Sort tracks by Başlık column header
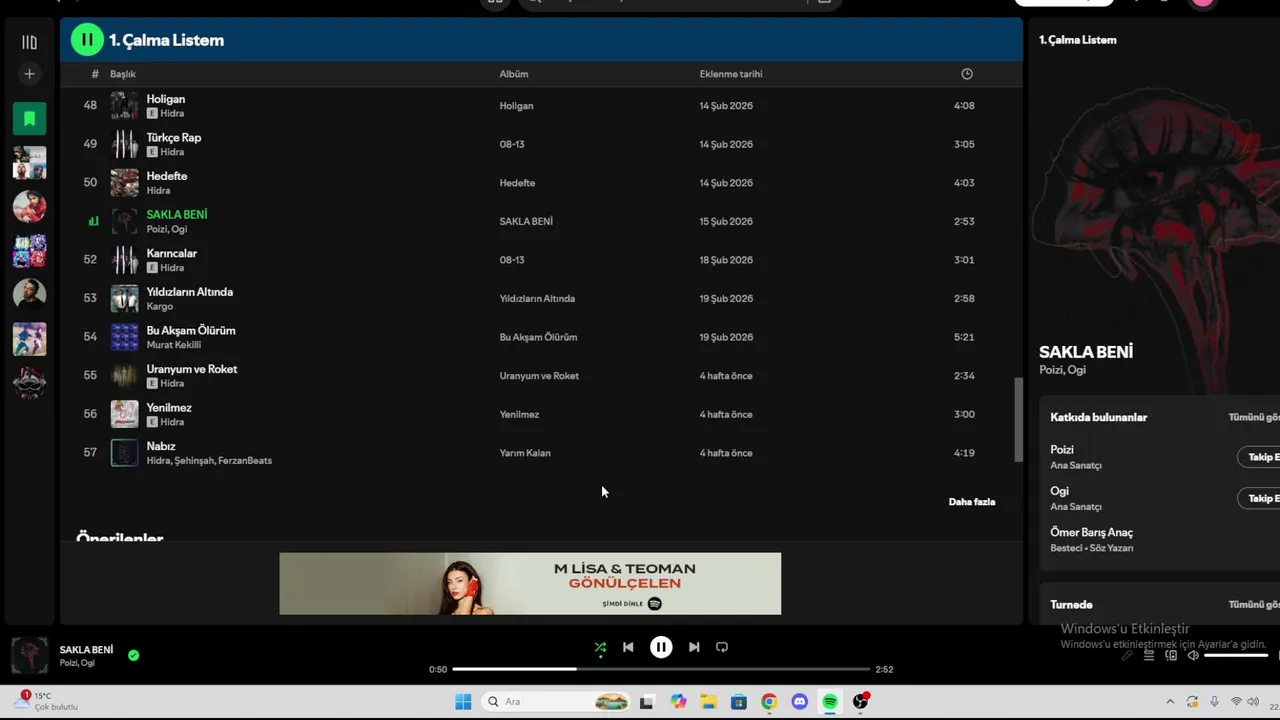The width and height of the screenshot is (1280, 720). coord(123,74)
